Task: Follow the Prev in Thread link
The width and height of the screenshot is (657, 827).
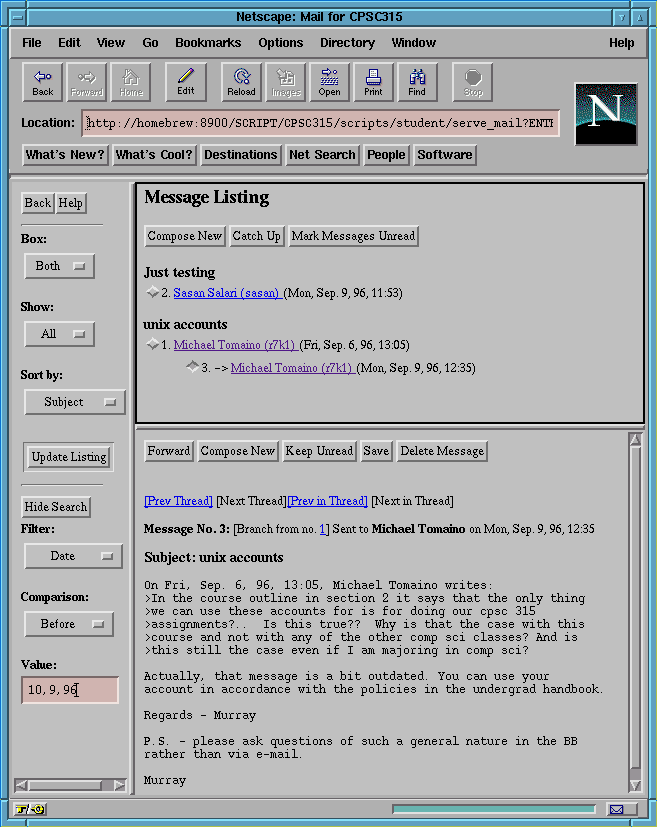Action: 327,501
